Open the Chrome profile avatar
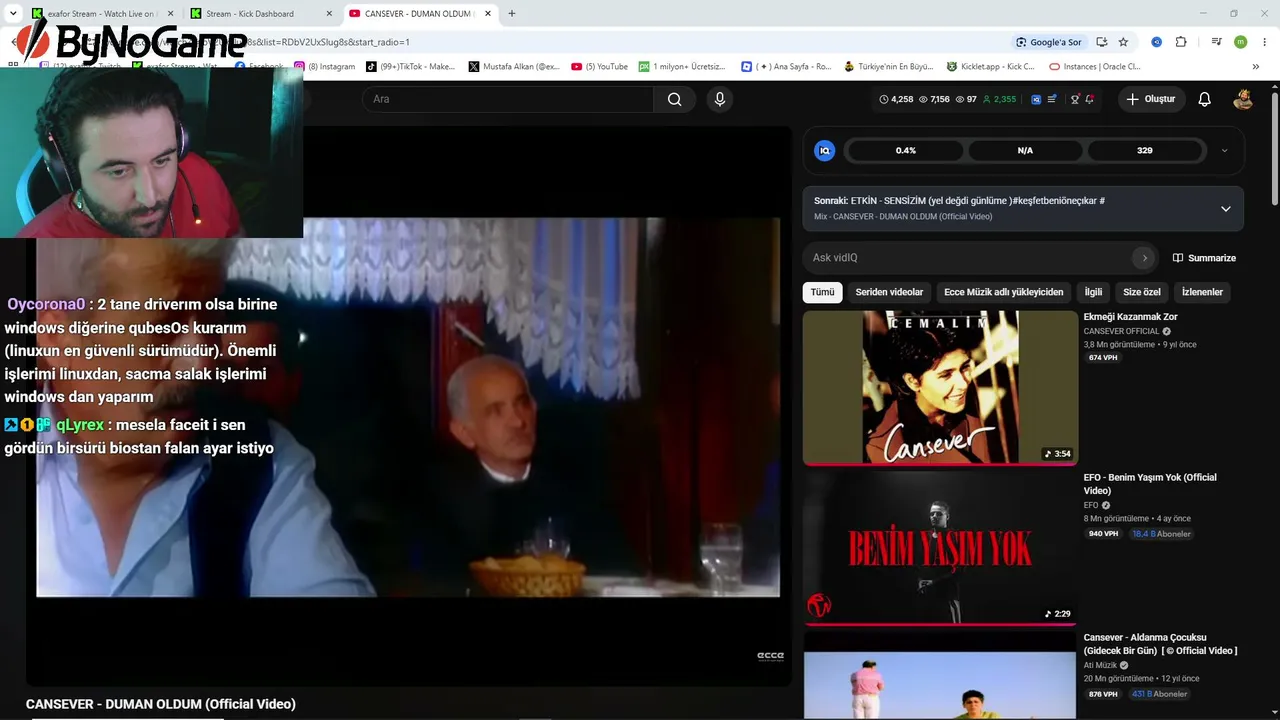The height and width of the screenshot is (720, 1280). 1241,42
